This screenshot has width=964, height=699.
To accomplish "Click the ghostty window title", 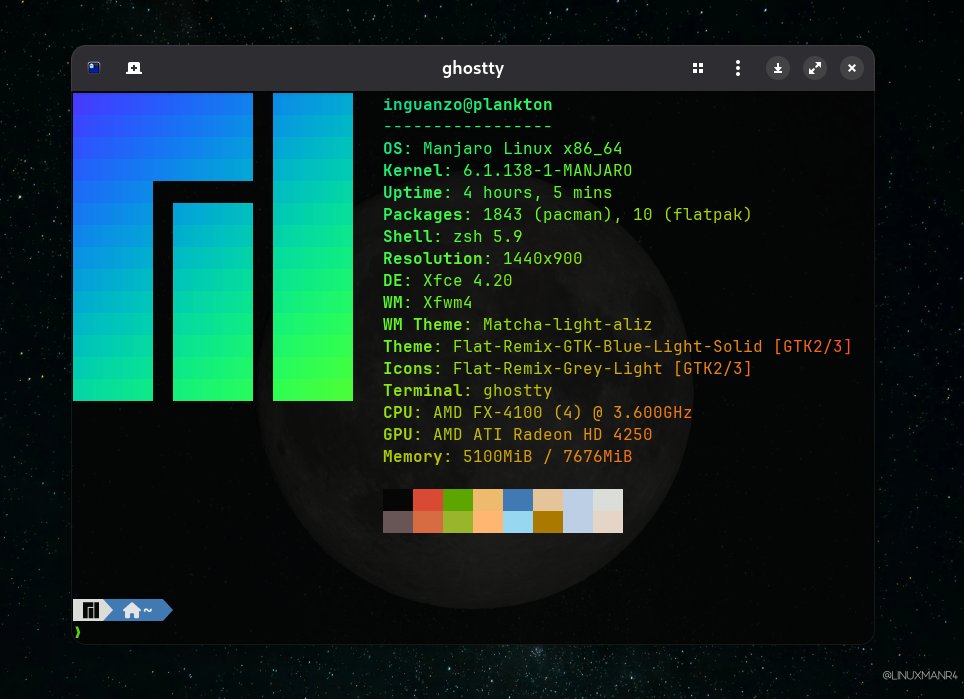I will point(473,68).
